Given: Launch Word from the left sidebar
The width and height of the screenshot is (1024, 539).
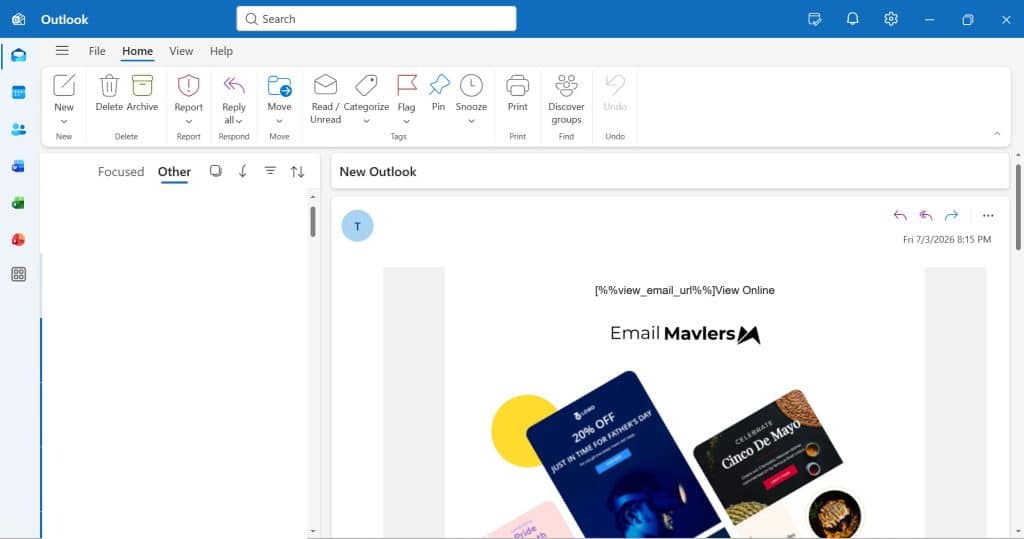Looking at the screenshot, I should (18, 167).
